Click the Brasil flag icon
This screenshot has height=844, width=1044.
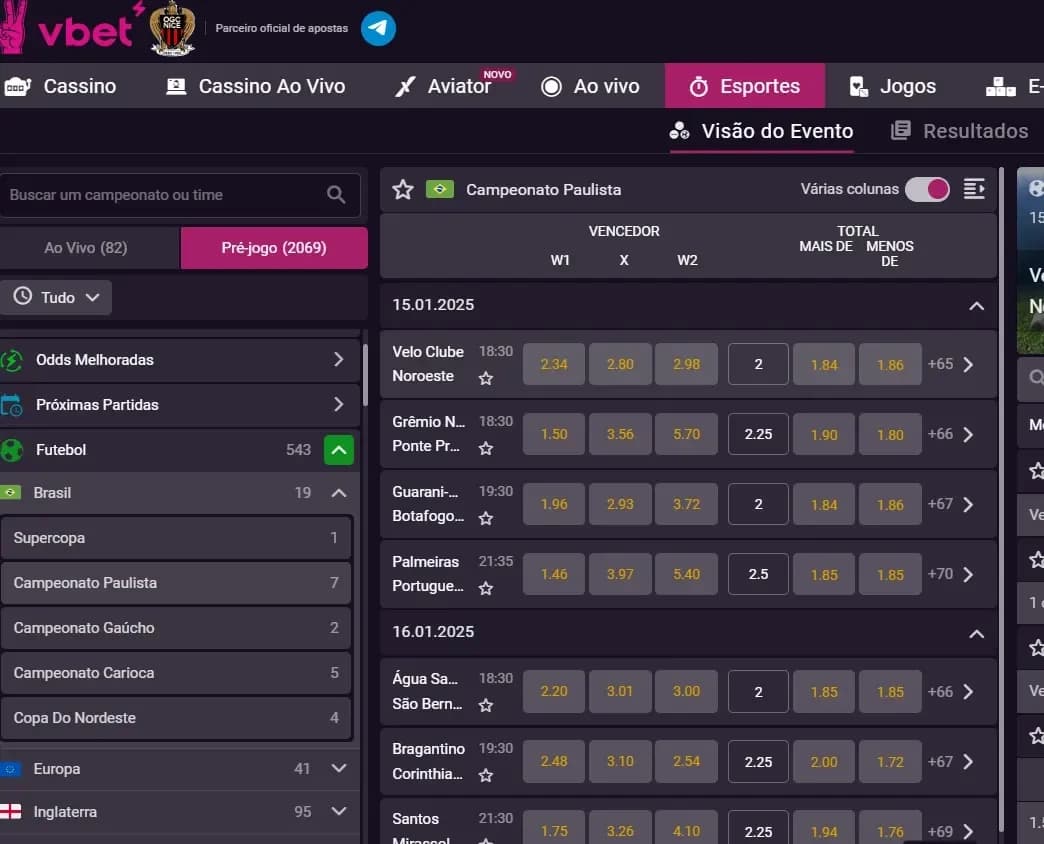coord(10,493)
